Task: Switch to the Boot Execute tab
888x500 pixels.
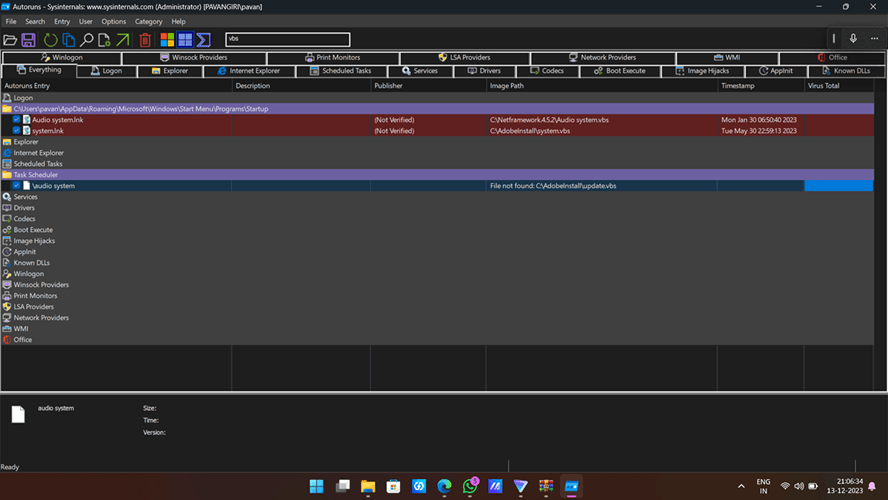Action: [x=620, y=71]
